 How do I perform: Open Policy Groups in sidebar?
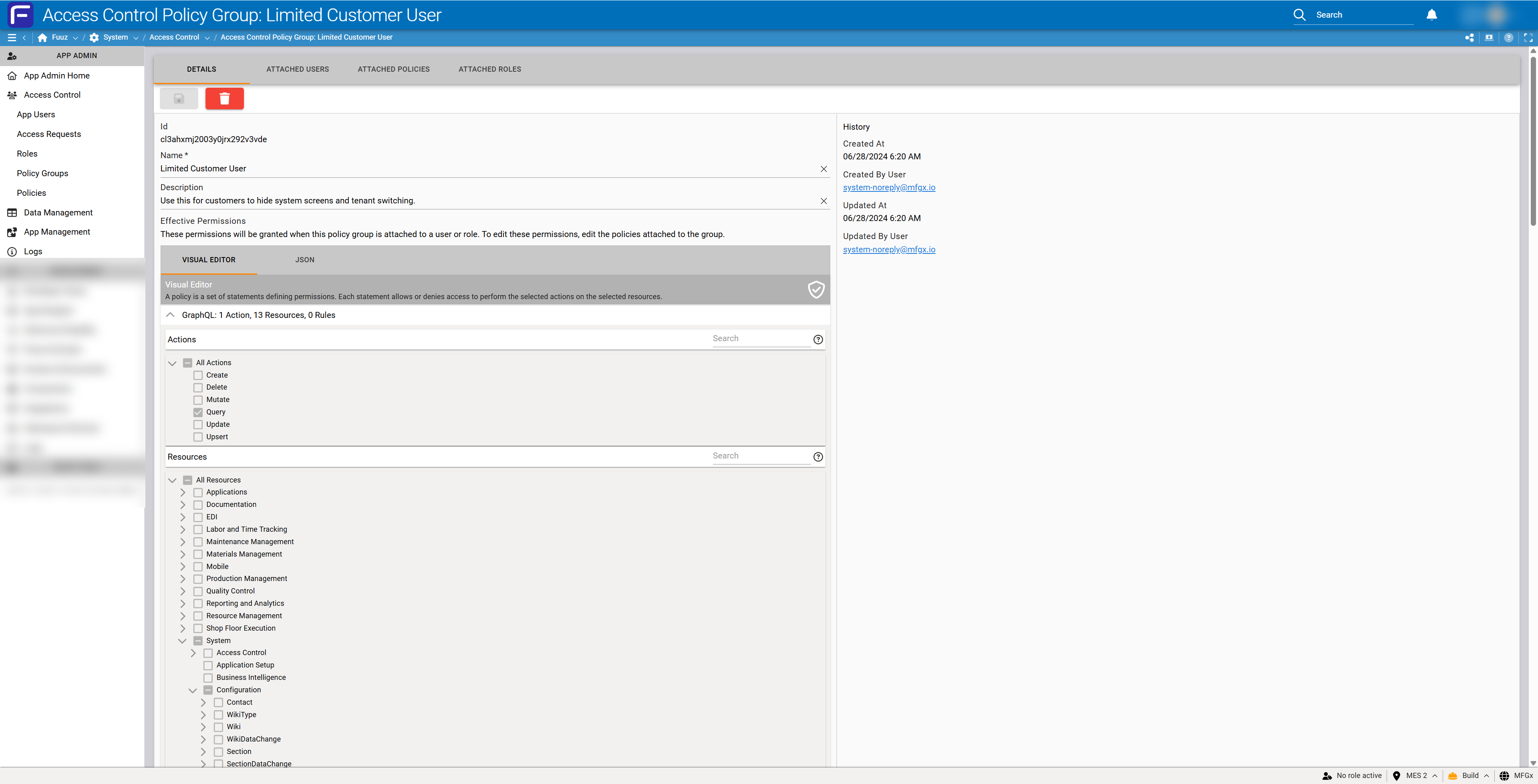pyautogui.click(x=42, y=173)
